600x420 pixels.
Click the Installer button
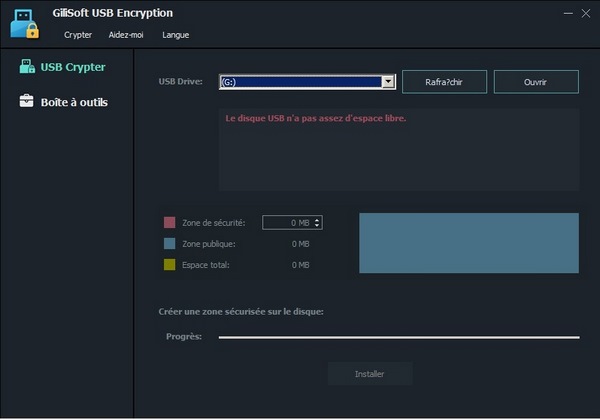pos(370,374)
